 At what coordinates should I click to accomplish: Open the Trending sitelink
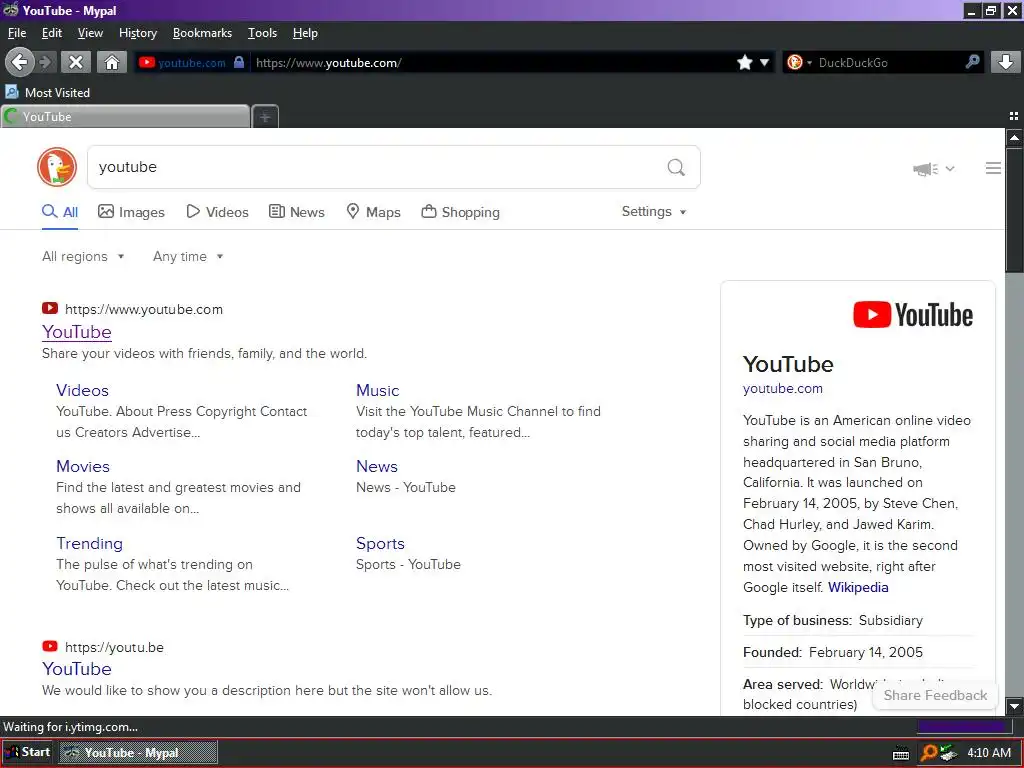89,543
